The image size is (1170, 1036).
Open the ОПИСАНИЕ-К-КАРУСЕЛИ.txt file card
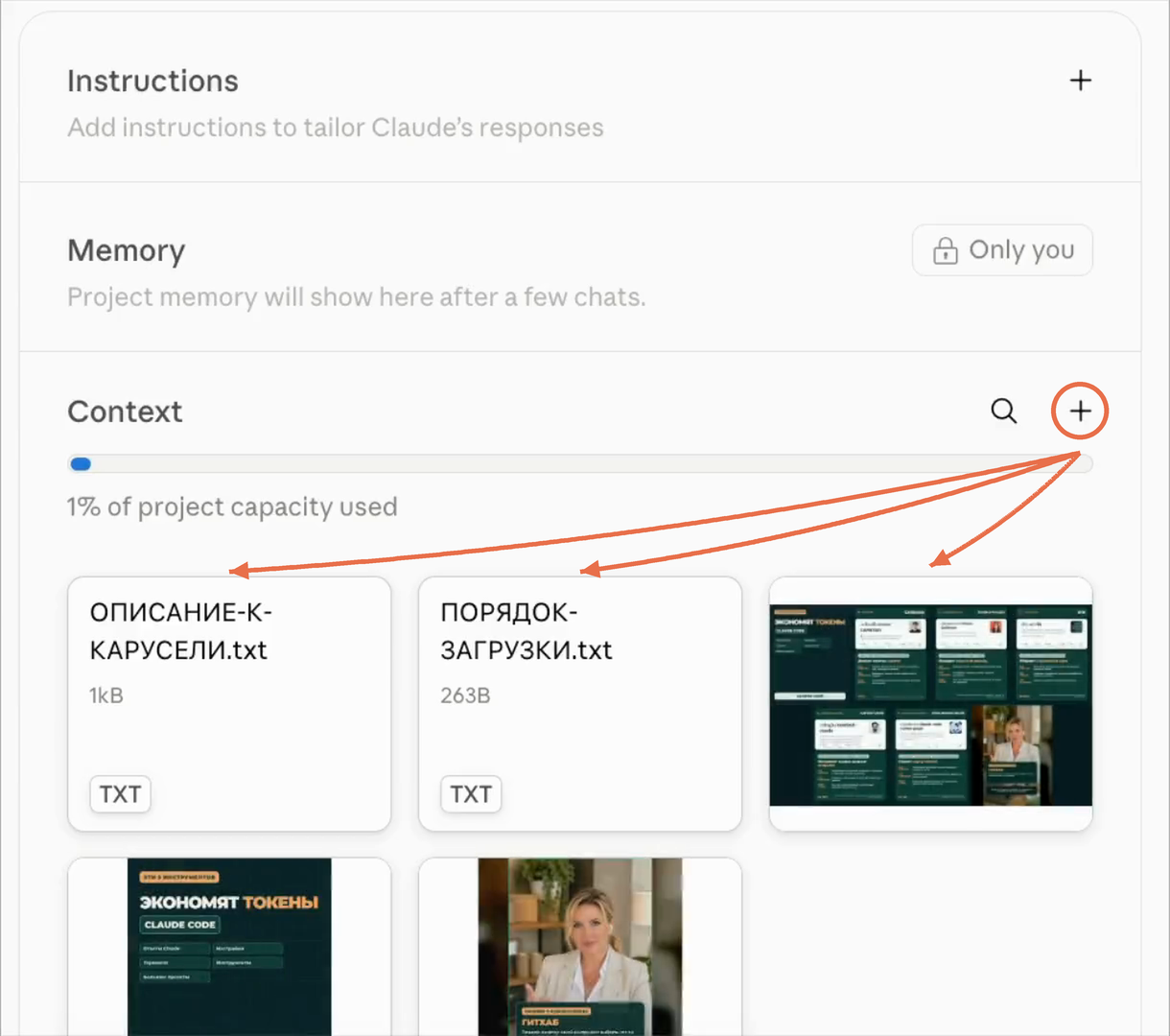(229, 703)
